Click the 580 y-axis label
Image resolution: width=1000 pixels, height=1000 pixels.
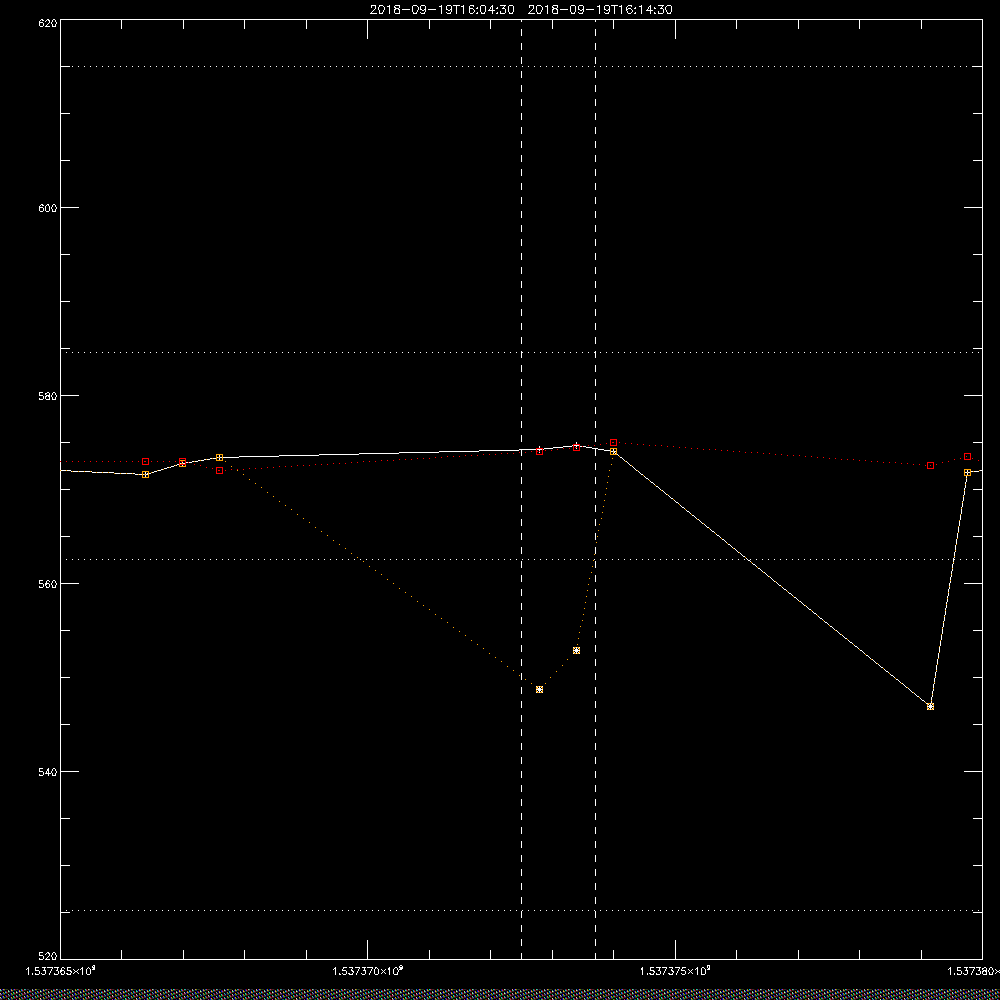[x=49, y=395]
